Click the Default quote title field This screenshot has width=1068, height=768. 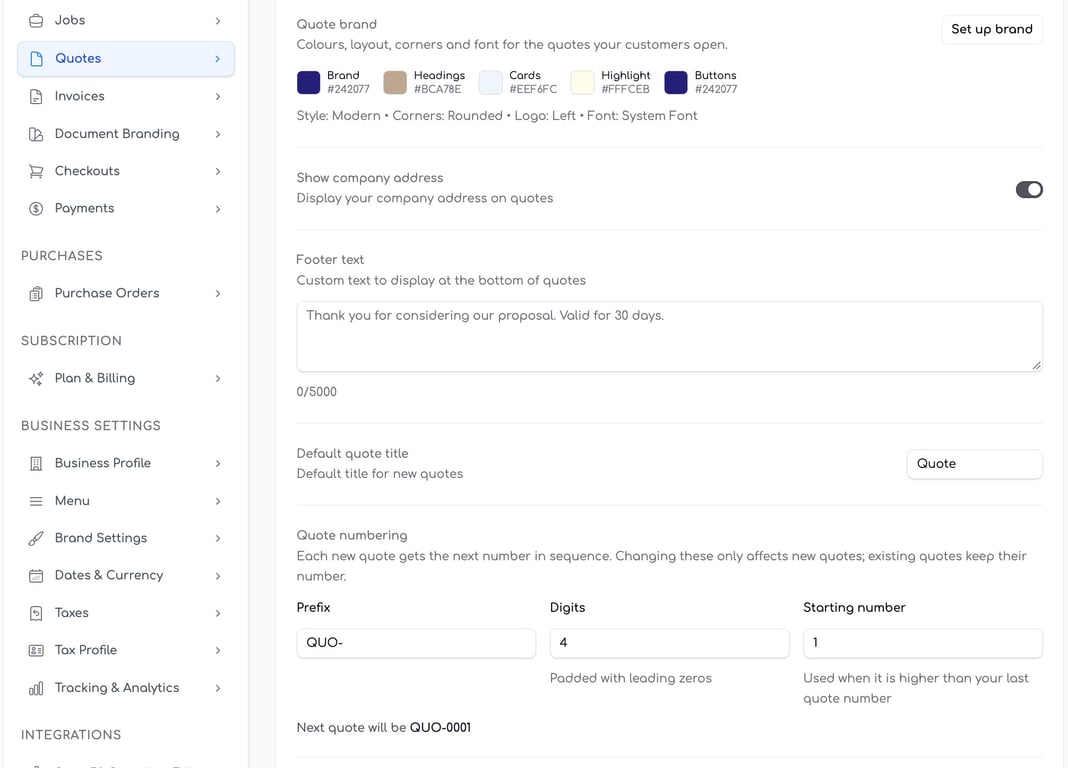(975, 464)
